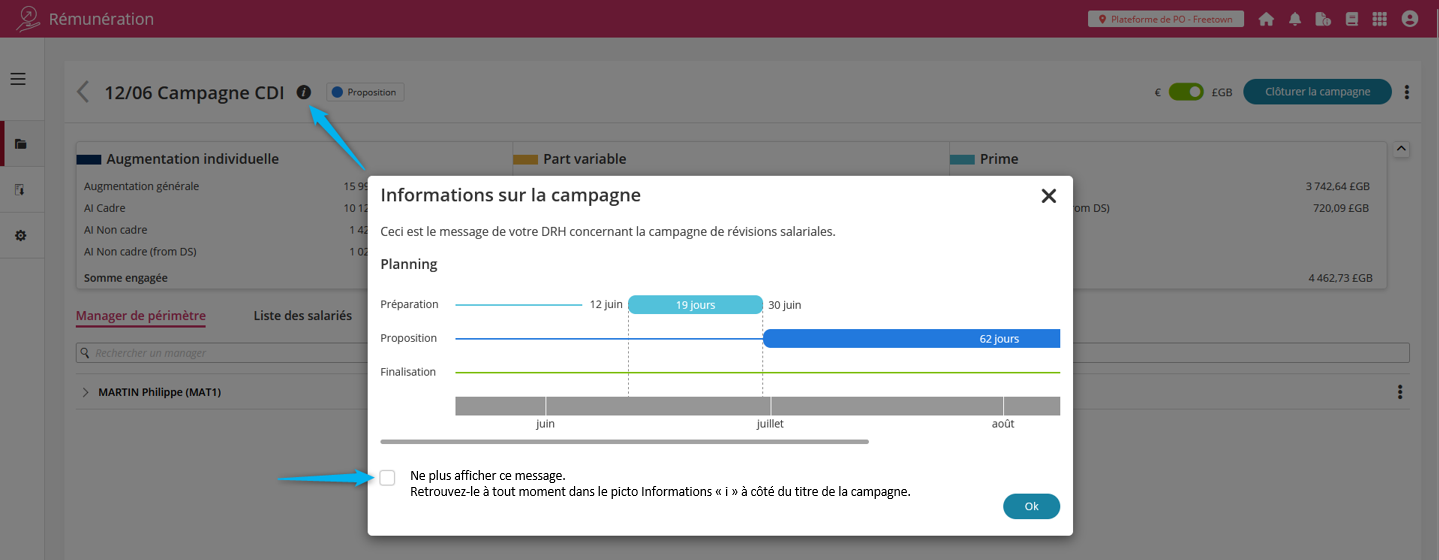The image size is (1439, 560).
Task: Expand the MARTIN Philippe (MAT1) row
Action: point(85,392)
